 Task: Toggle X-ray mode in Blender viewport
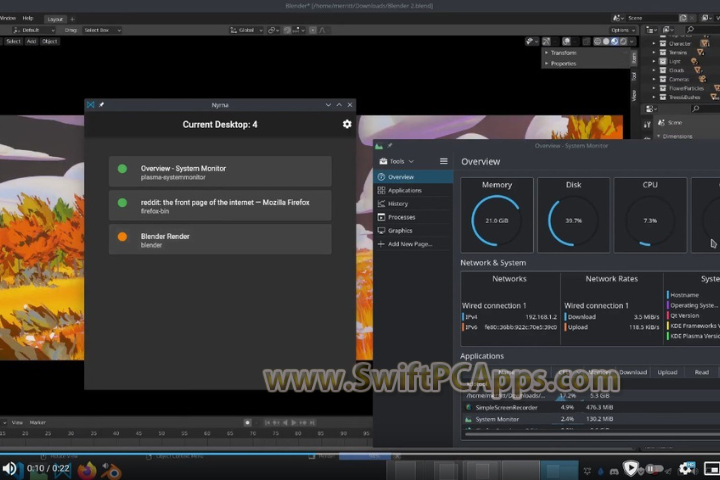coord(586,41)
